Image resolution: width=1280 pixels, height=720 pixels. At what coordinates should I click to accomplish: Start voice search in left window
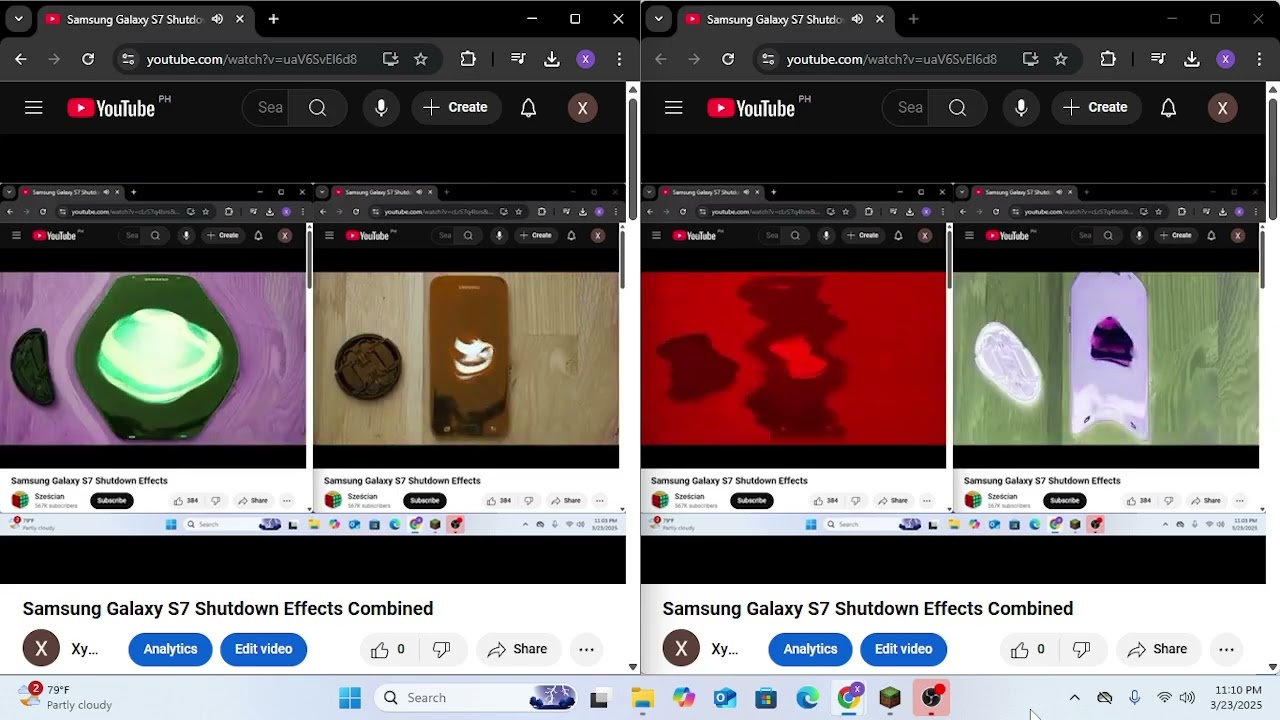tap(381, 108)
